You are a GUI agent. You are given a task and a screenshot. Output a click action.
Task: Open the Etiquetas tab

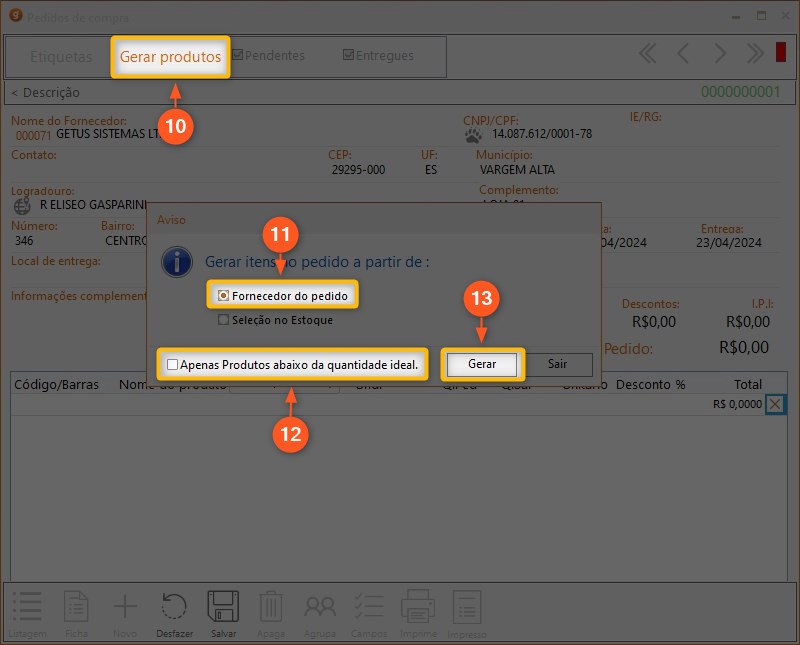61,57
